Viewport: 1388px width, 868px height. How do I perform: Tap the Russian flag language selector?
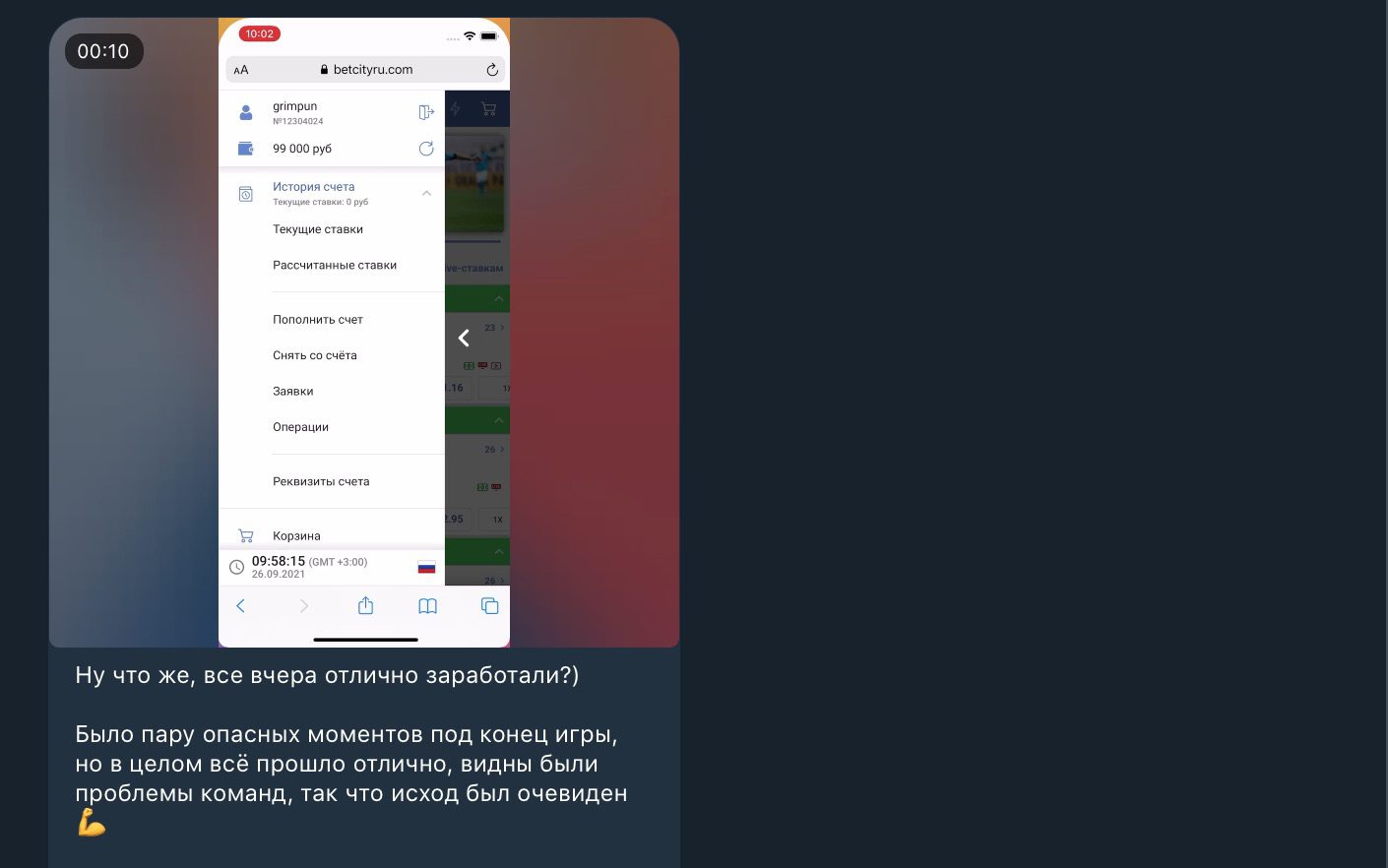pyautogui.click(x=426, y=567)
